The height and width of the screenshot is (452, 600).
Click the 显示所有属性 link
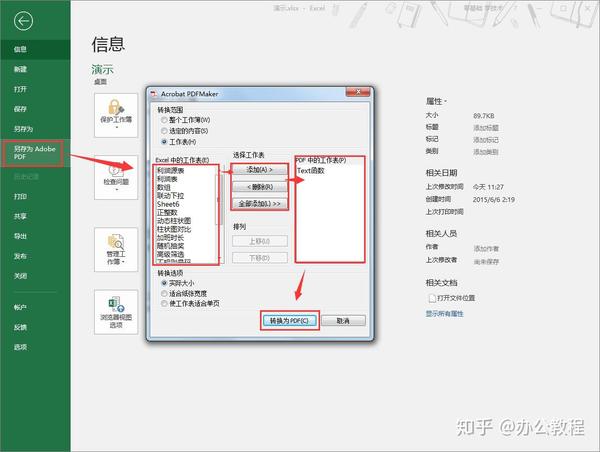(445, 314)
